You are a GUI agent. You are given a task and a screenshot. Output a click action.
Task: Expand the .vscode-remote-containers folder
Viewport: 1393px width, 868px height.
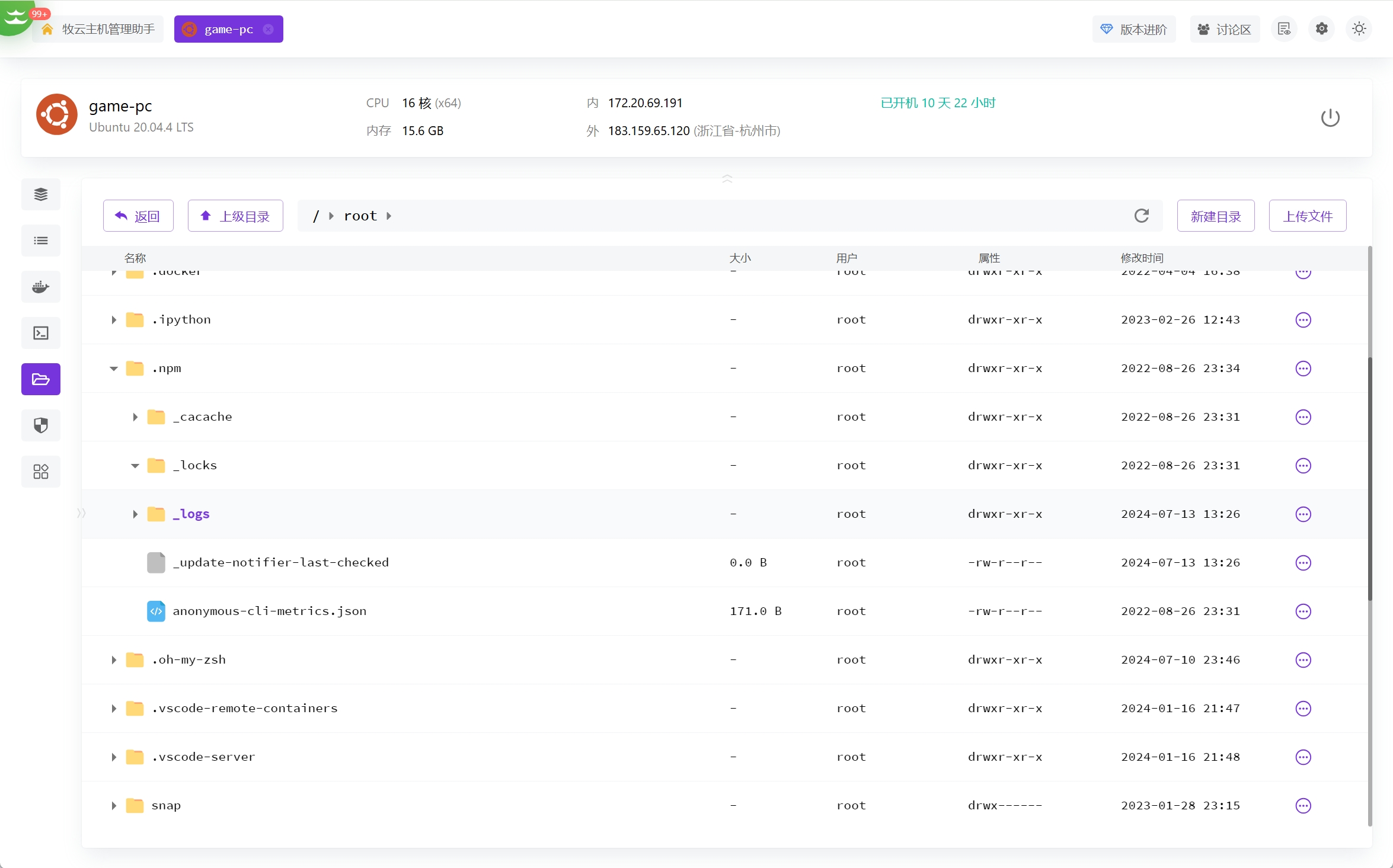114,709
